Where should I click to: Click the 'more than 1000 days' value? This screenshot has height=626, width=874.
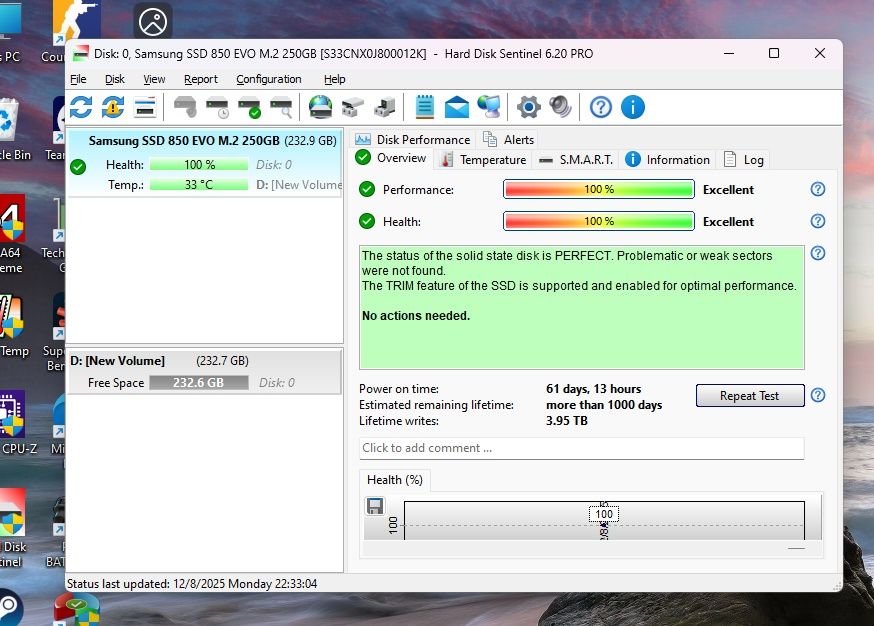point(604,405)
